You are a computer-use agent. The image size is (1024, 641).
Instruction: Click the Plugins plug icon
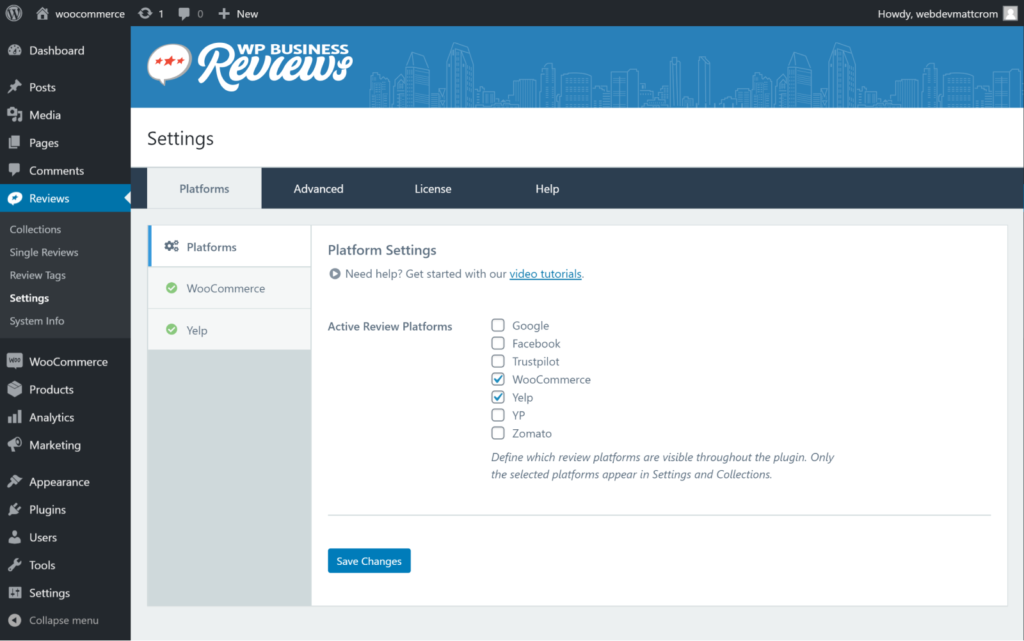(15, 509)
